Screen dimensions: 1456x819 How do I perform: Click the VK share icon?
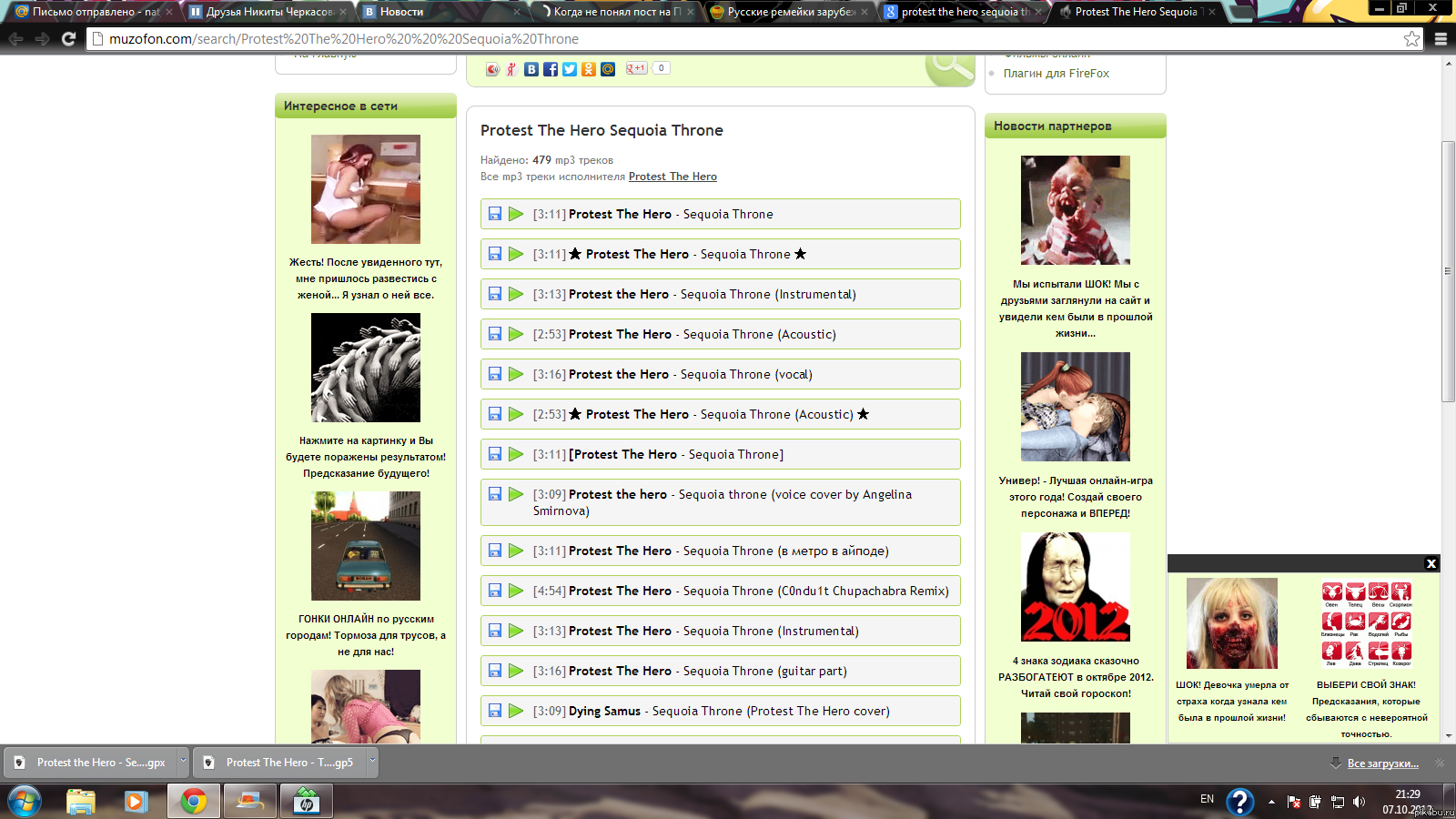click(531, 69)
